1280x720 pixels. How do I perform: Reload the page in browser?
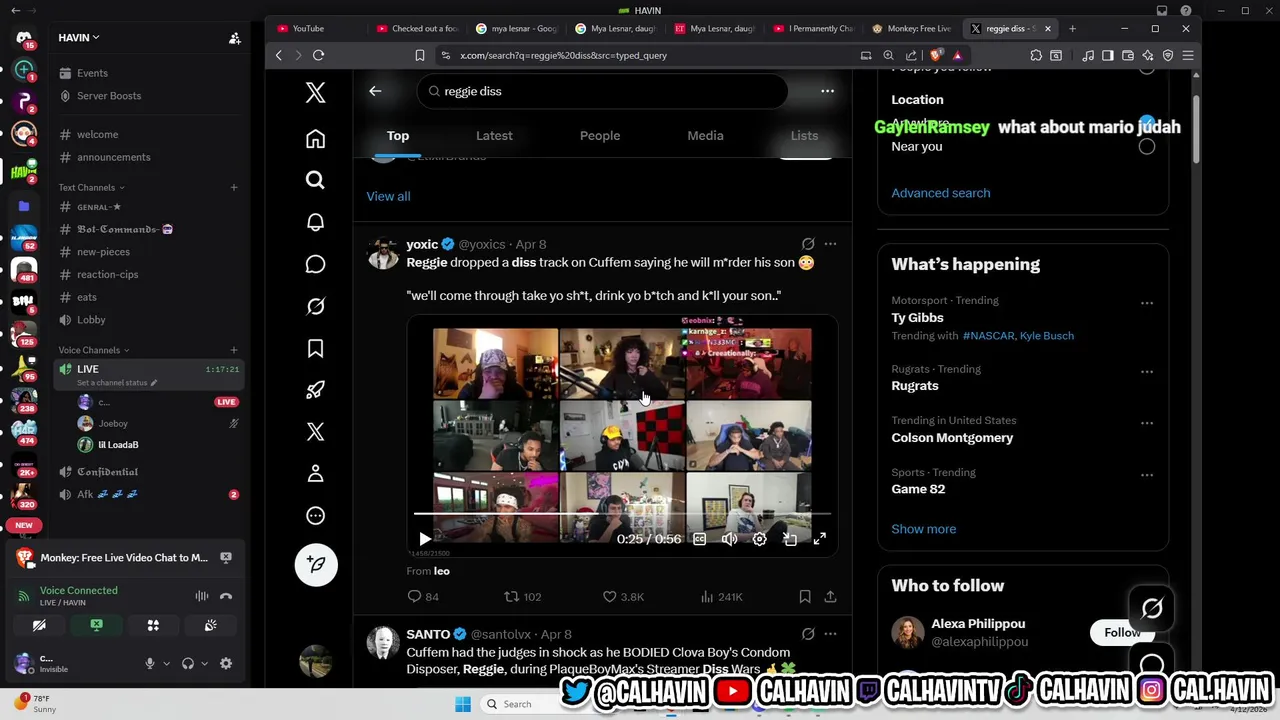click(x=318, y=55)
